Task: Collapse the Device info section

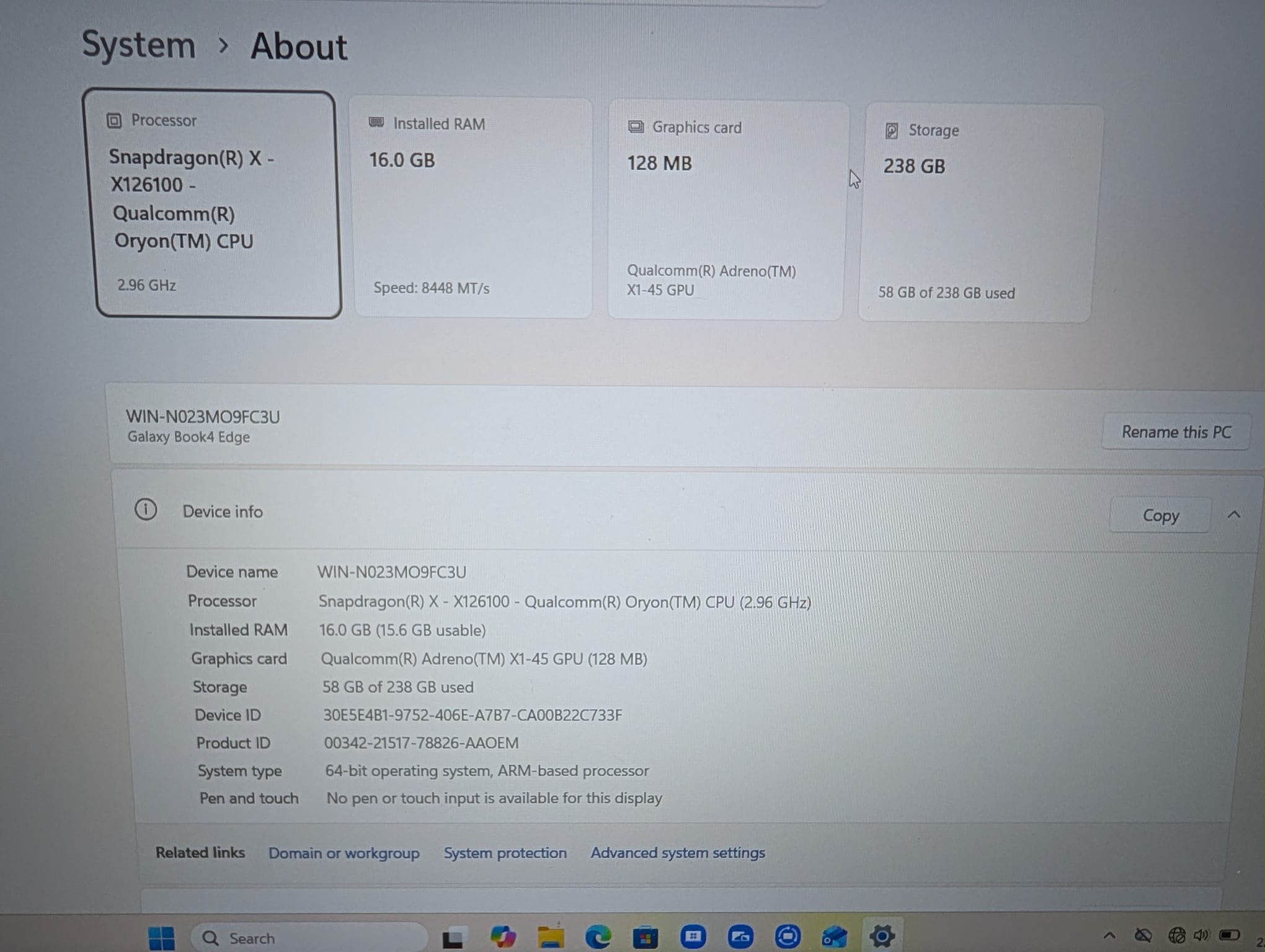Action: [x=1234, y=515]
